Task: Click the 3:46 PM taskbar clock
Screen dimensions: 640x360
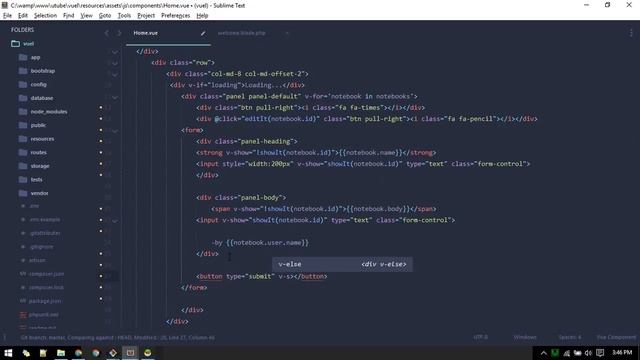Action: point(622,352)
